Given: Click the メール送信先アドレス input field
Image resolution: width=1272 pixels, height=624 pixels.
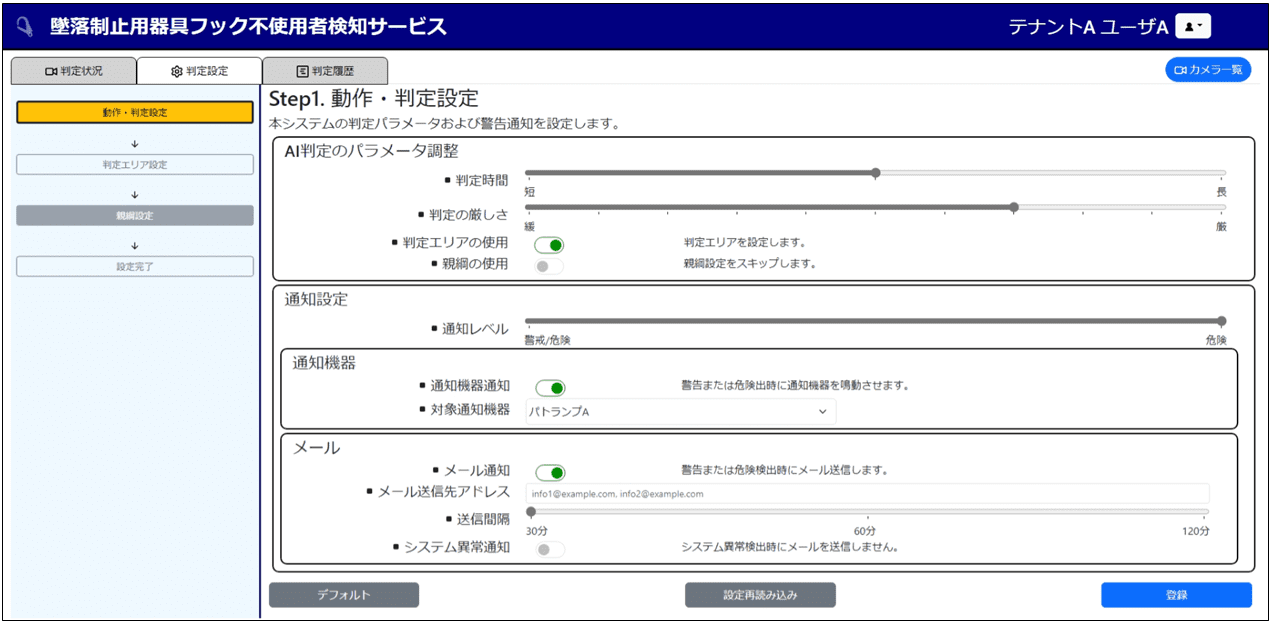Looking at the screenshot, I should point(867,494).
